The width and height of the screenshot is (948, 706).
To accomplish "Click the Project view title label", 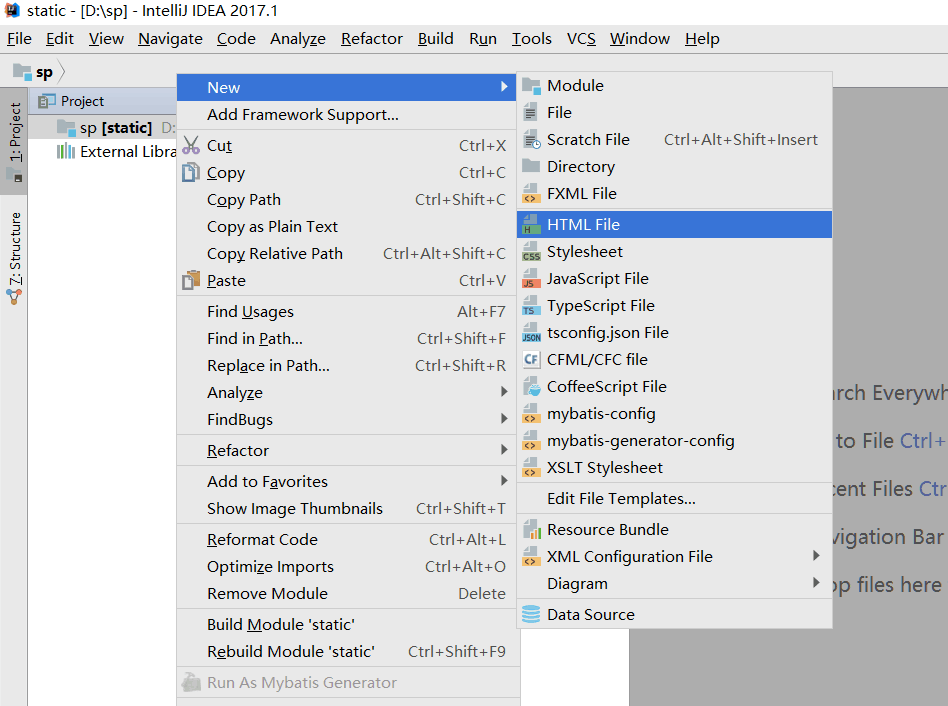I will (x=82, y=102).
